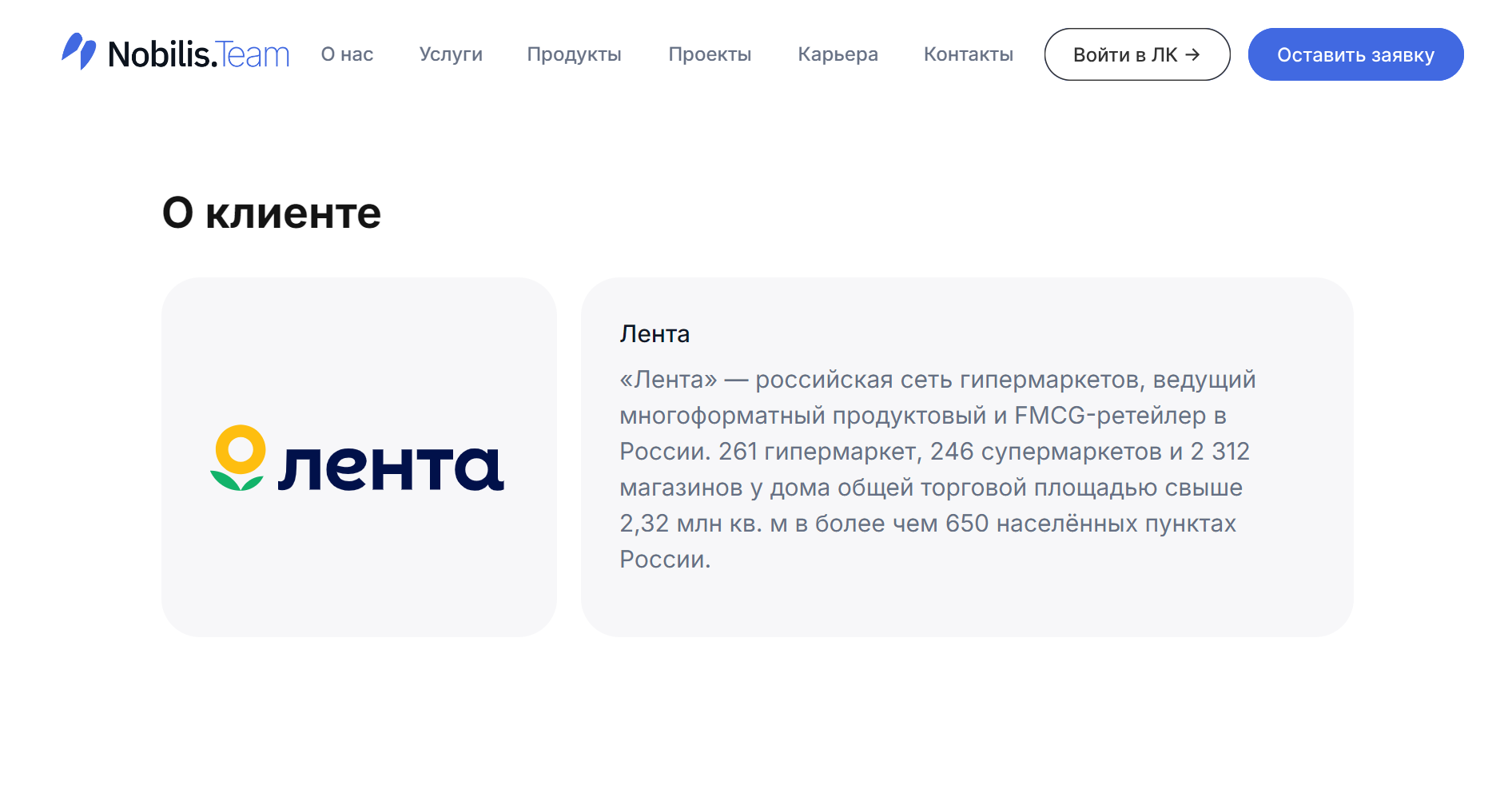Select Проекты in the top navigation
This screenshot has height=793, width=1512.
[x=710, y=54]
